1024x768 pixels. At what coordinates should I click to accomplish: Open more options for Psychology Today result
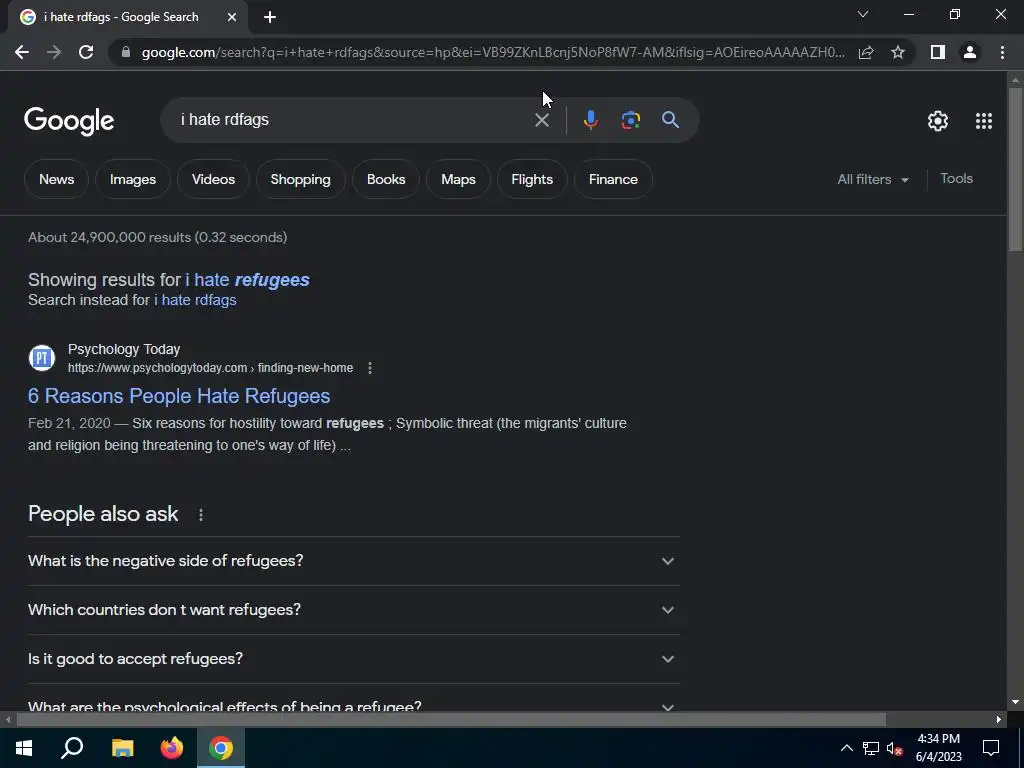pyautogui.click(x=370, y=368)
